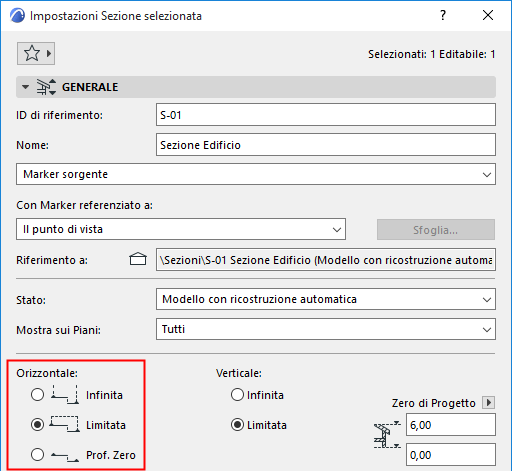Click the Limitata horizontal range diagram icon
This screenshot has width=512, height=471.
pos(65,424)
